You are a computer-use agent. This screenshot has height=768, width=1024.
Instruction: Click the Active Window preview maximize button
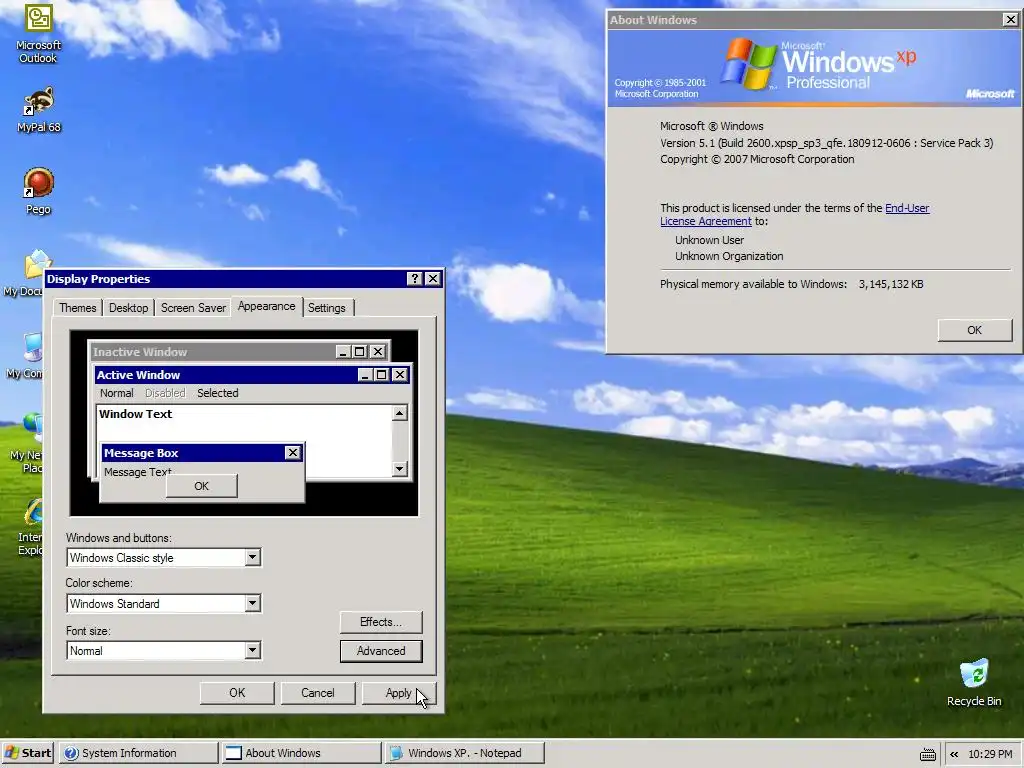381,375
